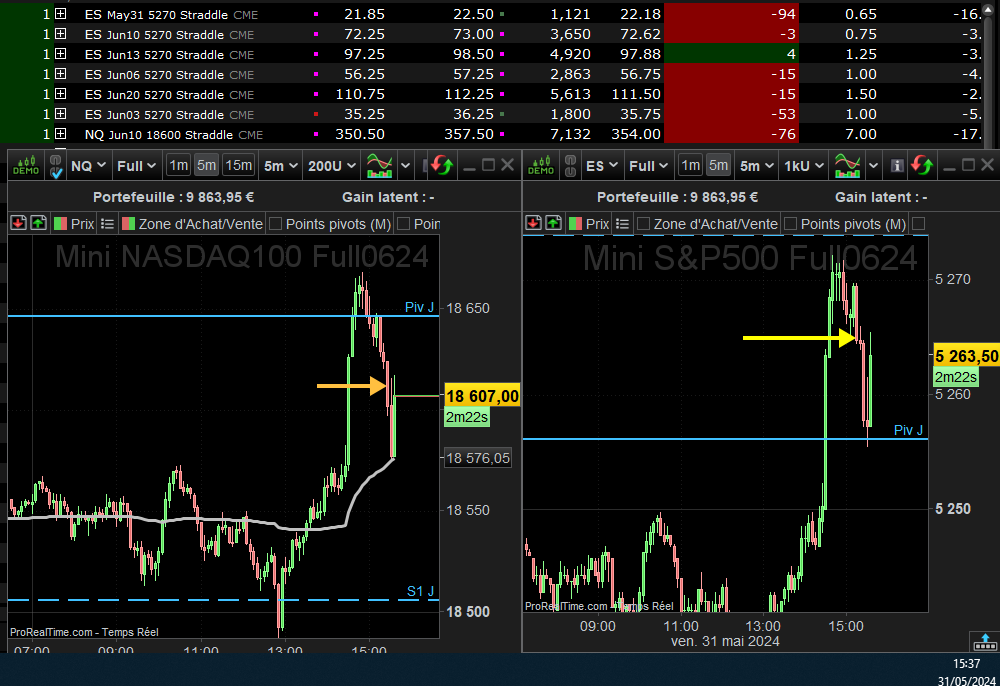The width and height of the screenshot is (1000, 686).
Task: Toggle the link chain icon in NQ chart
Action: 55,166
